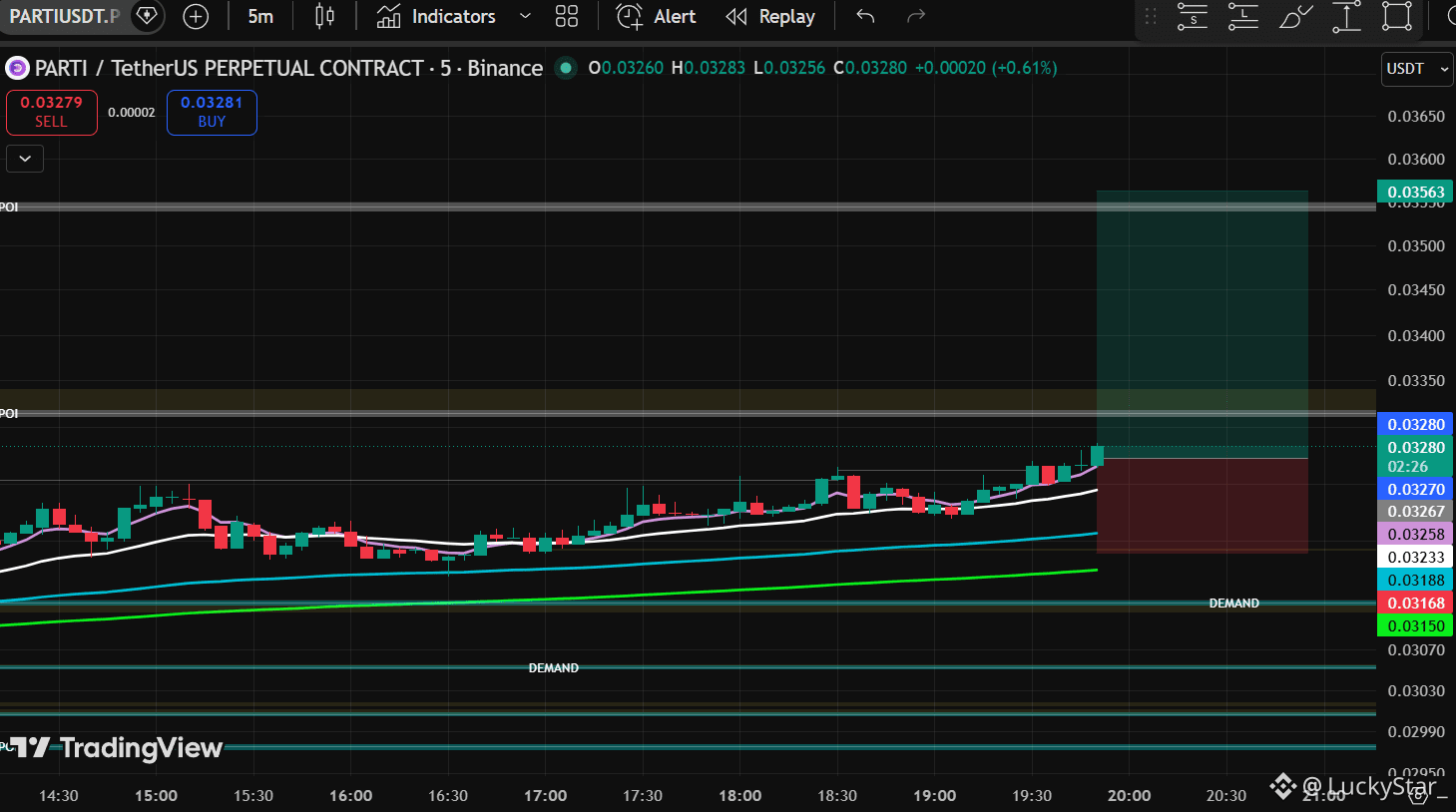Select the short position tool icon
The image size is (1456, 812).
click(x=1193, y=16)
